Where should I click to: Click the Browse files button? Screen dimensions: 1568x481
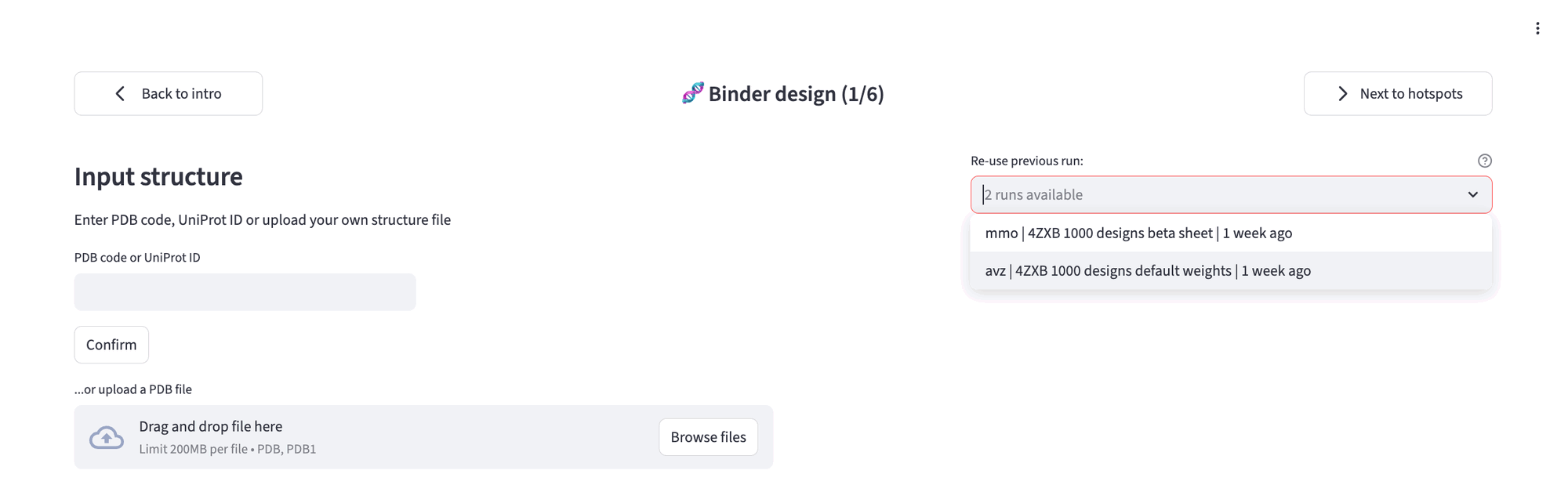[x=708, y=437]
